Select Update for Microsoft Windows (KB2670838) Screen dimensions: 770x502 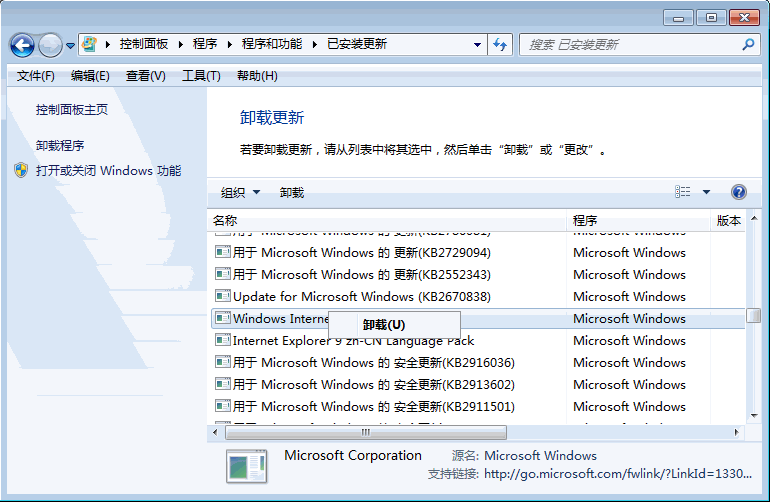pyautogui.click(x=479, y=297)
